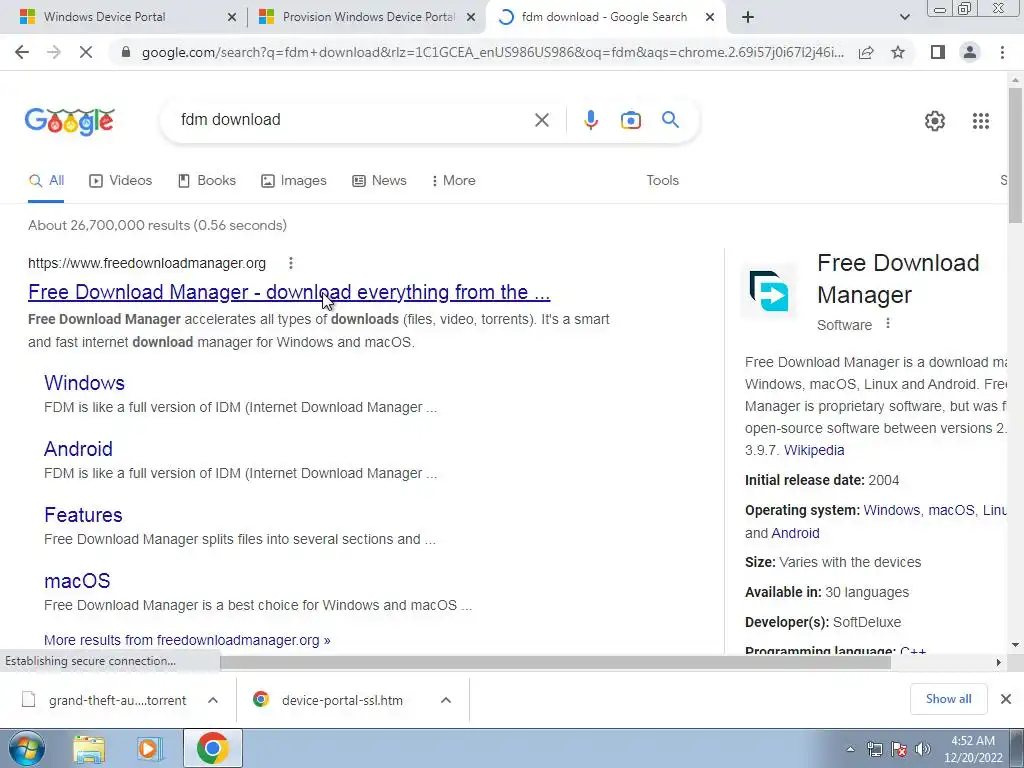Open the Chrome profile avatar button
Image resolution: width=1024 pixels, height=768 pixels.
pyautogui.click(x=970, y=52)
